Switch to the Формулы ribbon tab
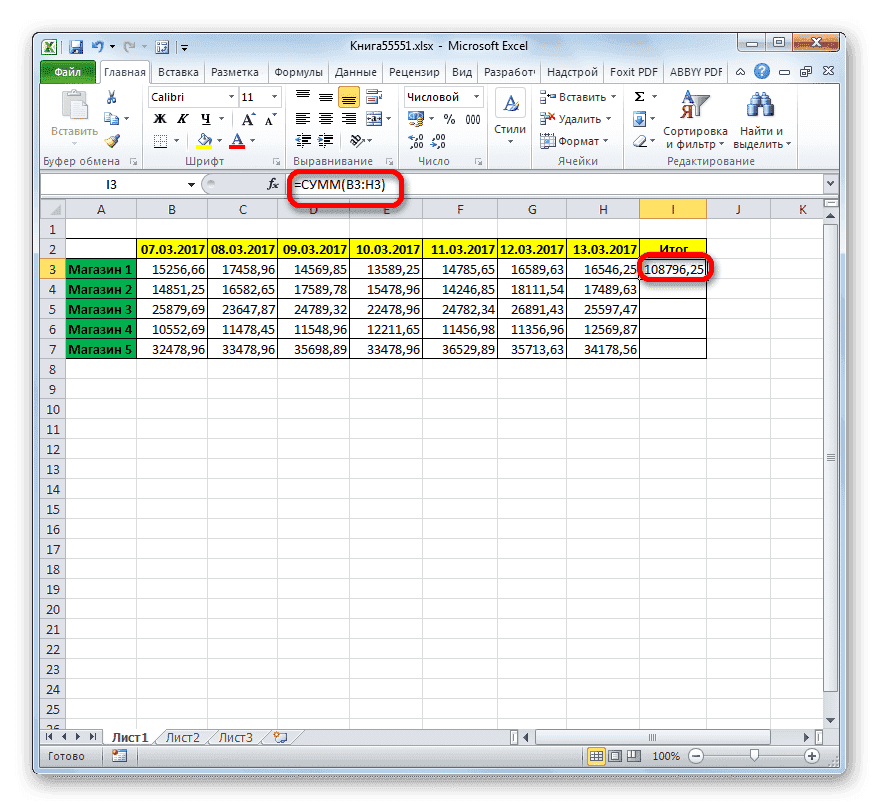This screenshot has height=807, width=879. pyautogui.click(x=302, y=71)
